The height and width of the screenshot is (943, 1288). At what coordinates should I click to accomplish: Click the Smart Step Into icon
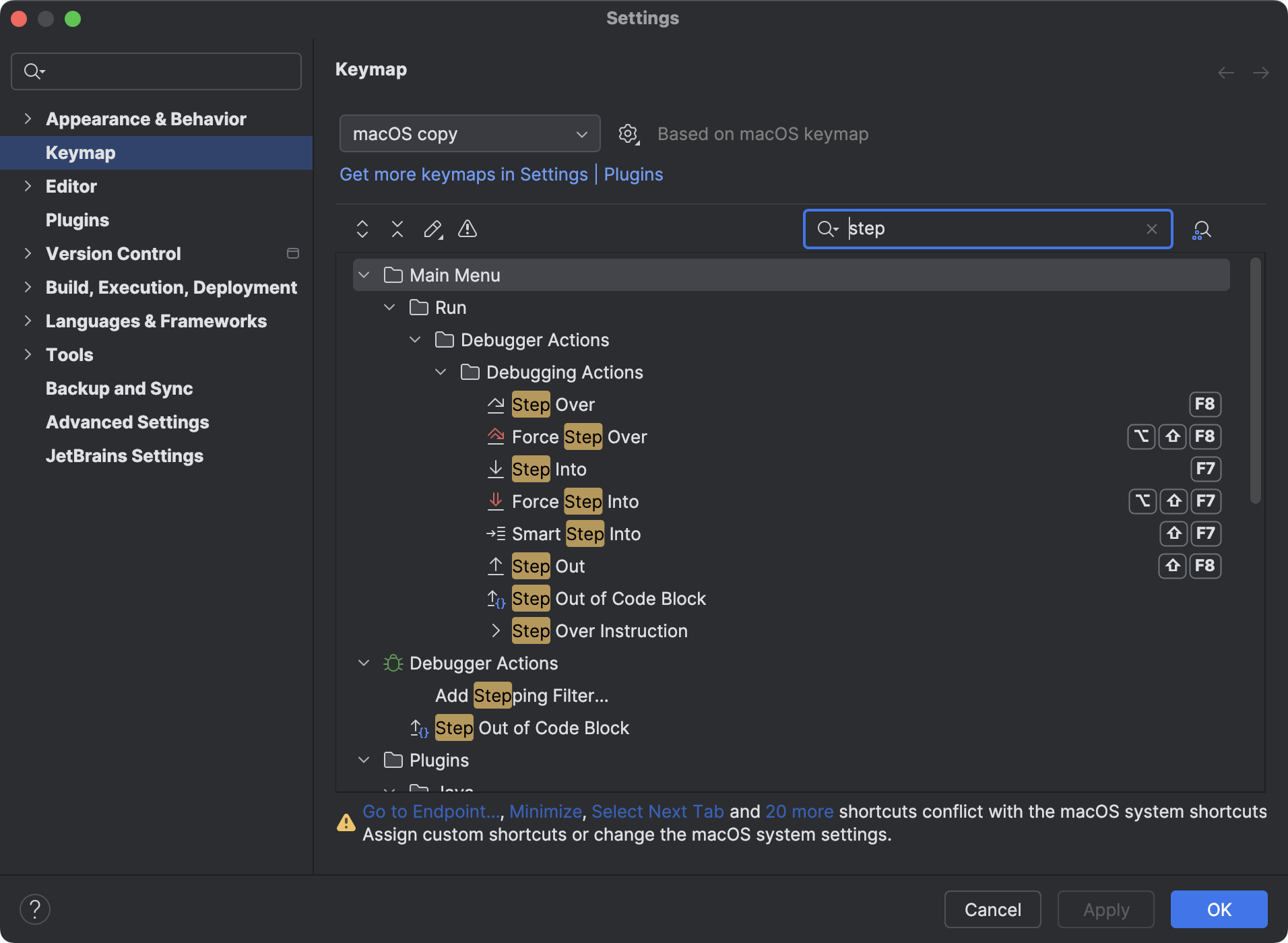coord(496,533)
